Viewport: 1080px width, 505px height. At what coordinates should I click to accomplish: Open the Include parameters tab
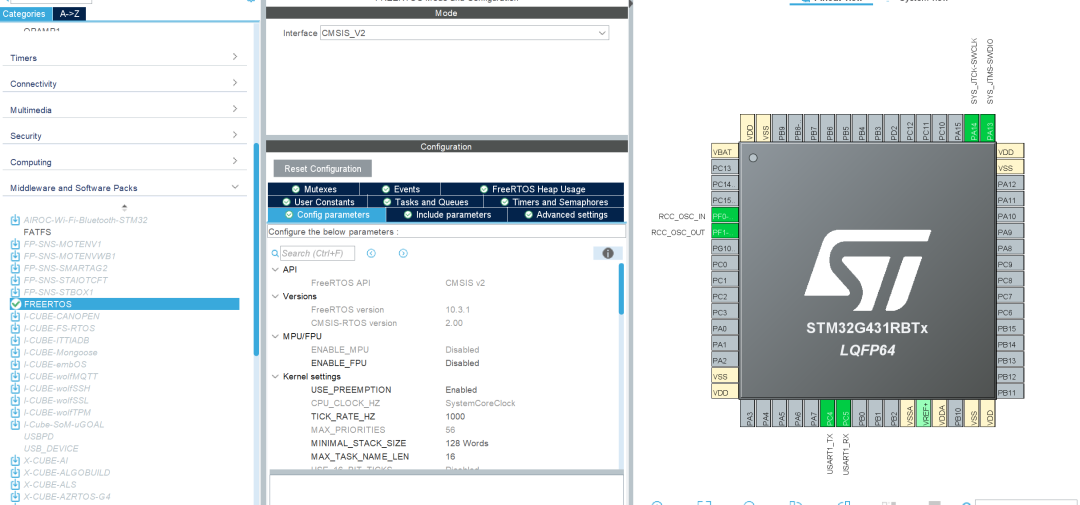(x=447, y=215)
